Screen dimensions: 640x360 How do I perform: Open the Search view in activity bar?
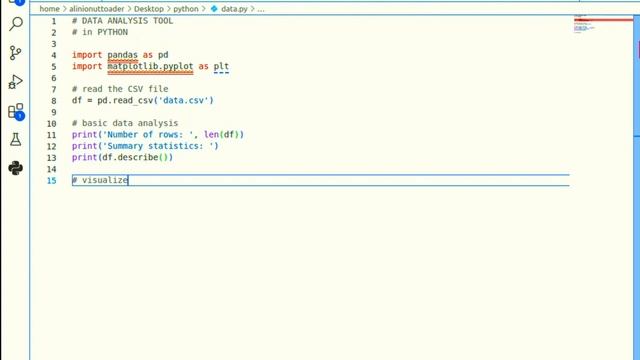[16, 24]
